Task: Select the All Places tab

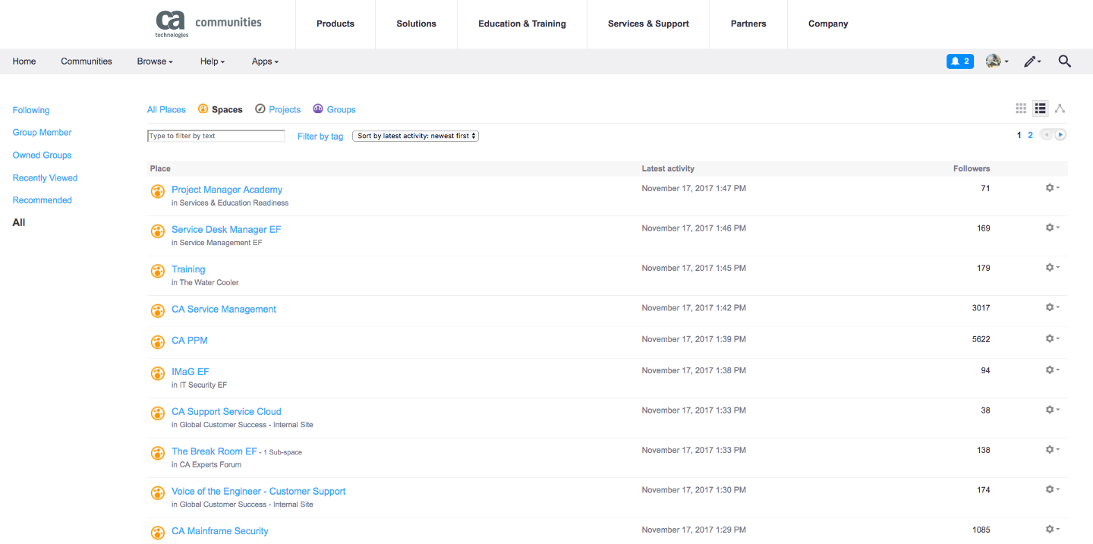Action: tap(166, 109)
